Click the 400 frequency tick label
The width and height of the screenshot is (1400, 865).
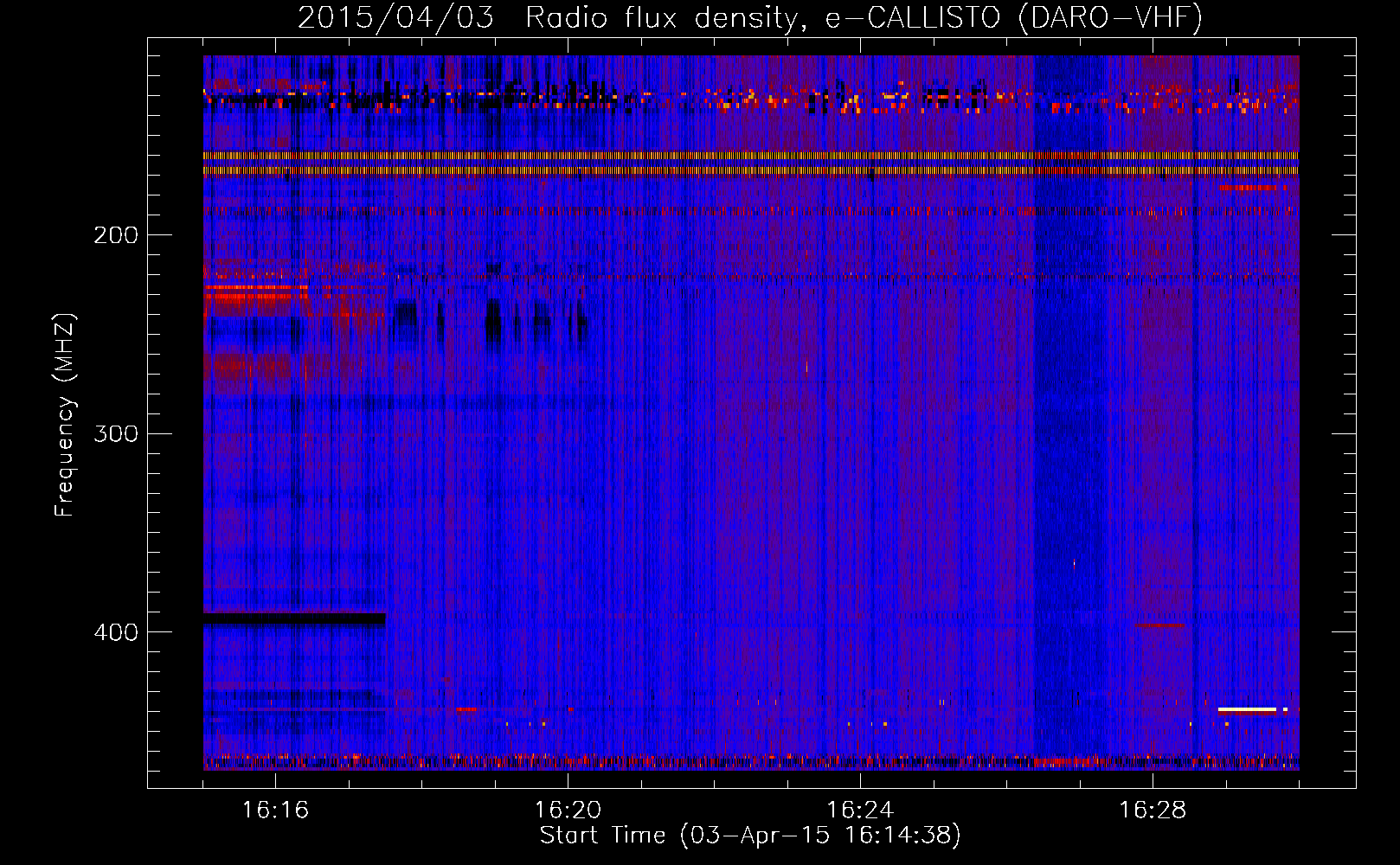coord(116,632)
